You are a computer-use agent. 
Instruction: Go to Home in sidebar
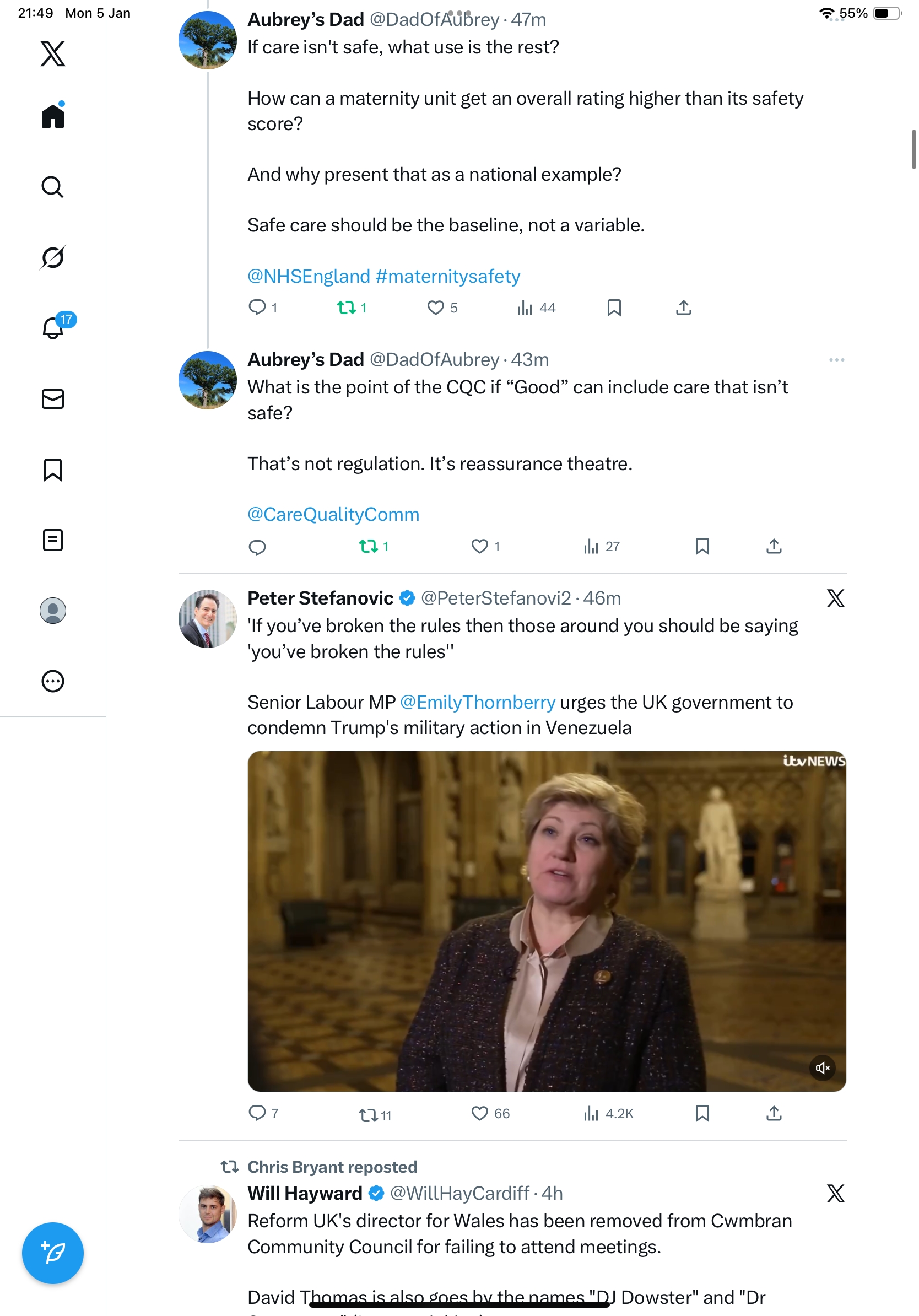pos(53,116)
